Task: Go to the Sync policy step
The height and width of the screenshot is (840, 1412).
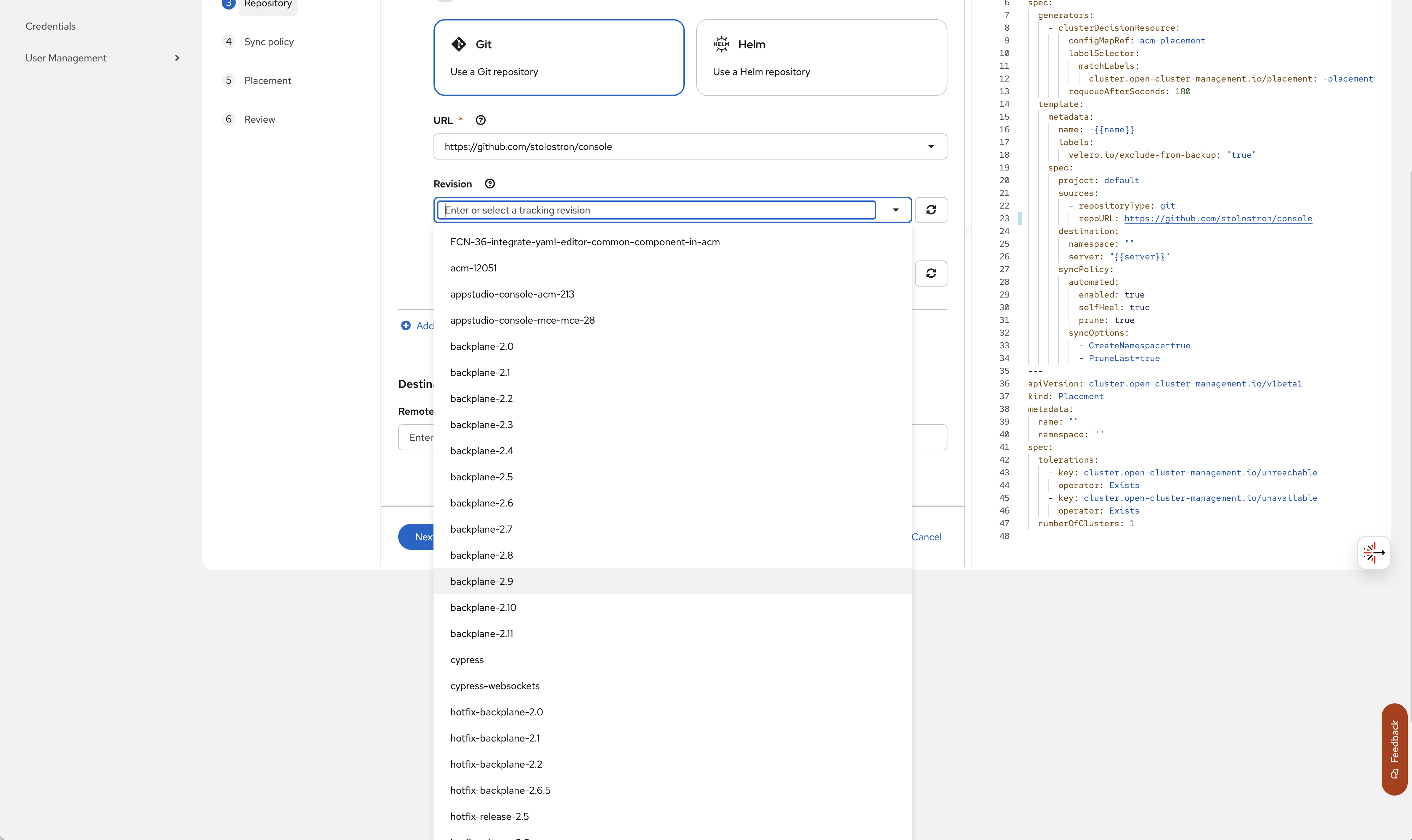Action: pos(268,42)
